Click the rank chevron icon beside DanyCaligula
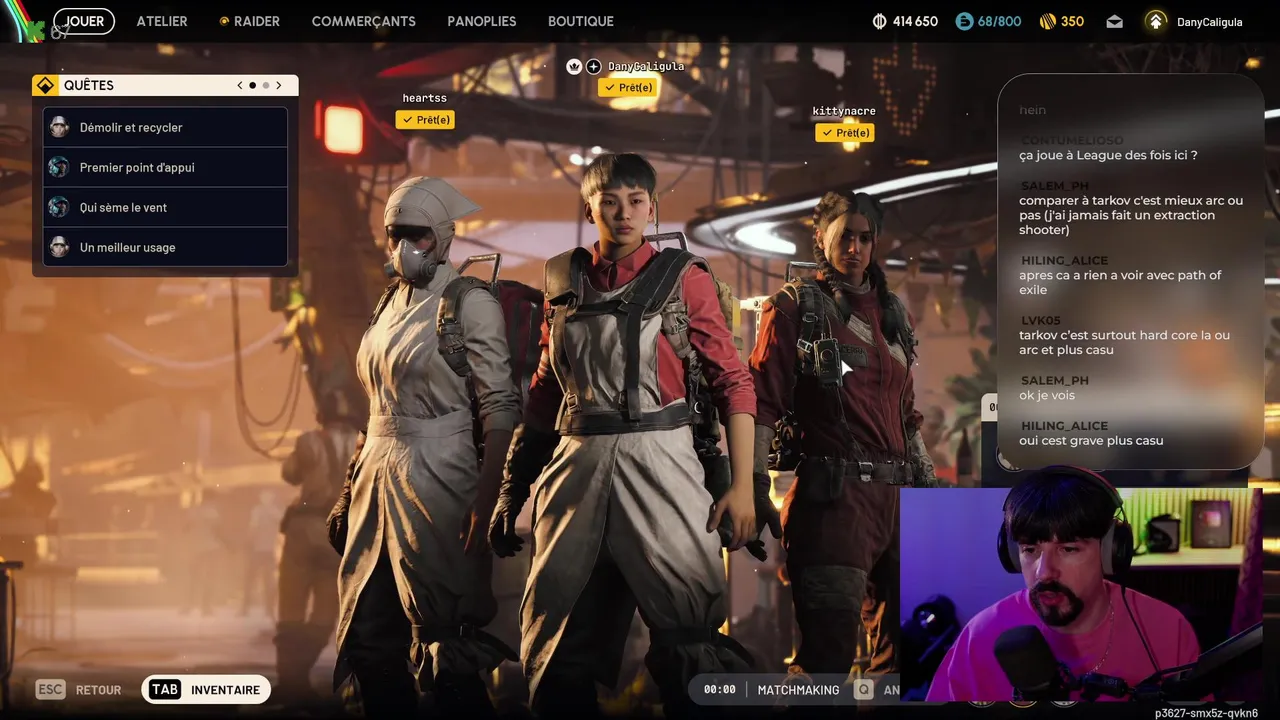The height and width of the screenshot is (720, 1280). coord(1156,21)
